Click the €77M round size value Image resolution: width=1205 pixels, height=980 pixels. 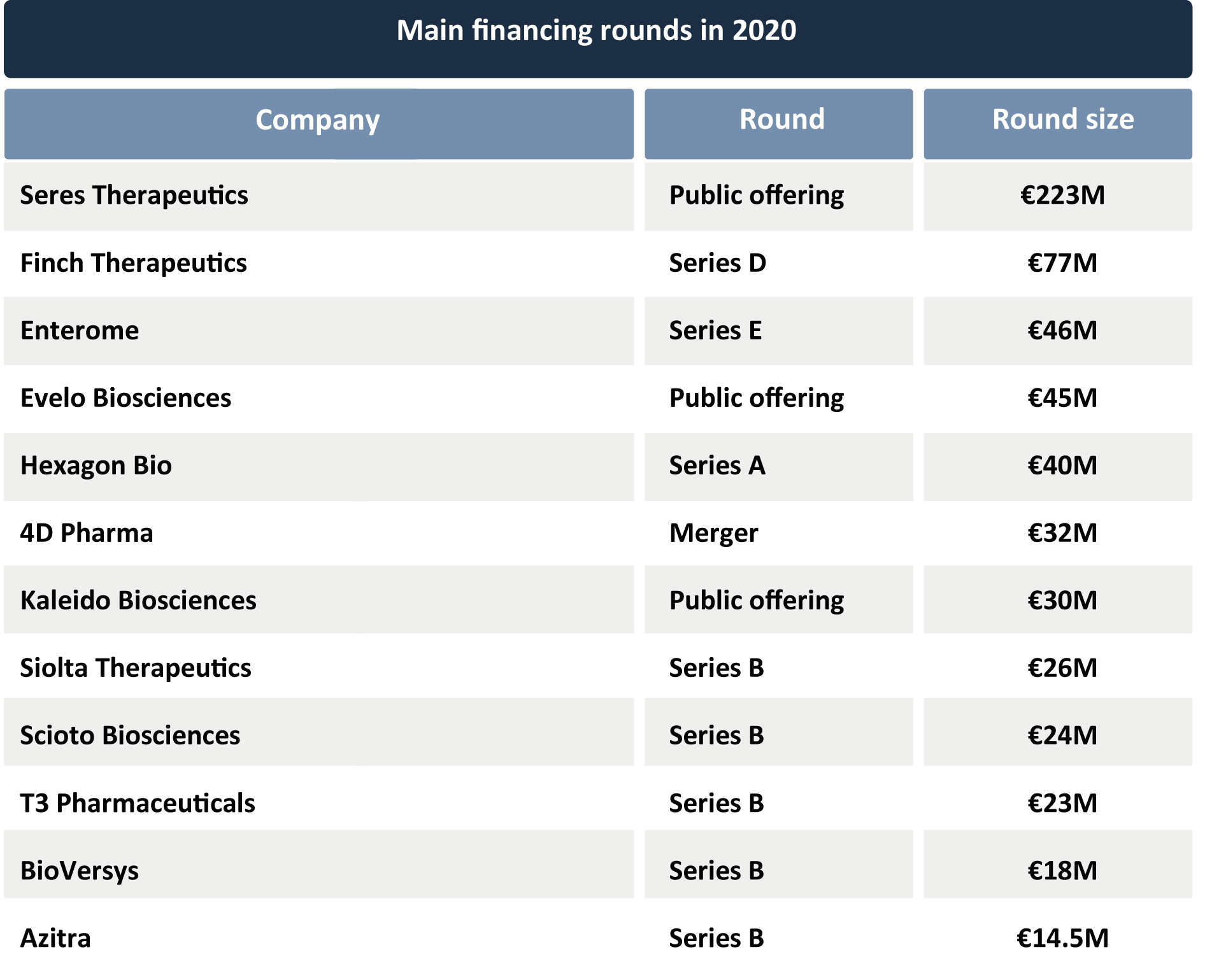tap(1062, 263)
